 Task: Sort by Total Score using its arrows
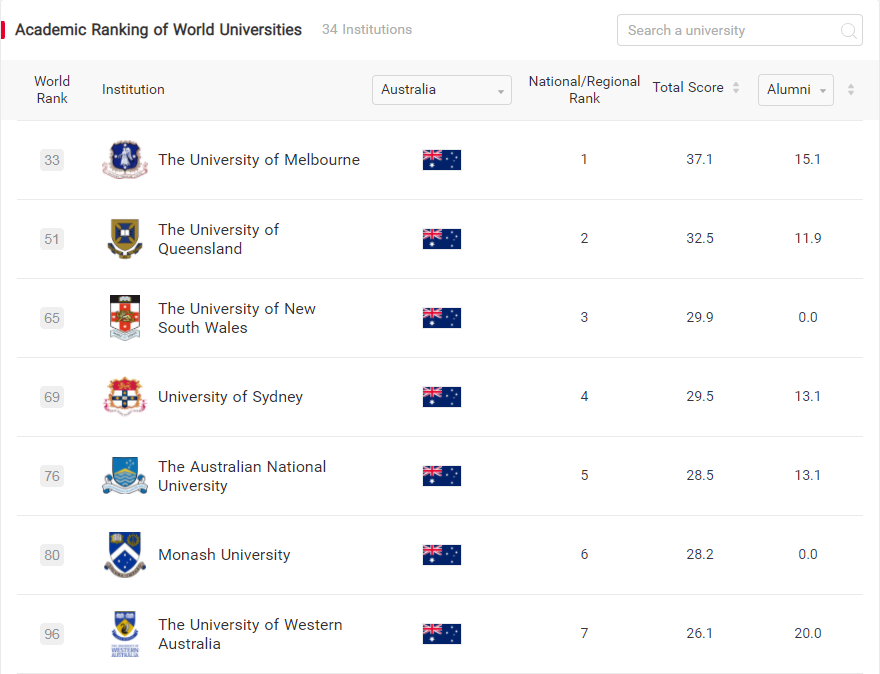click(x=736, y=88)
